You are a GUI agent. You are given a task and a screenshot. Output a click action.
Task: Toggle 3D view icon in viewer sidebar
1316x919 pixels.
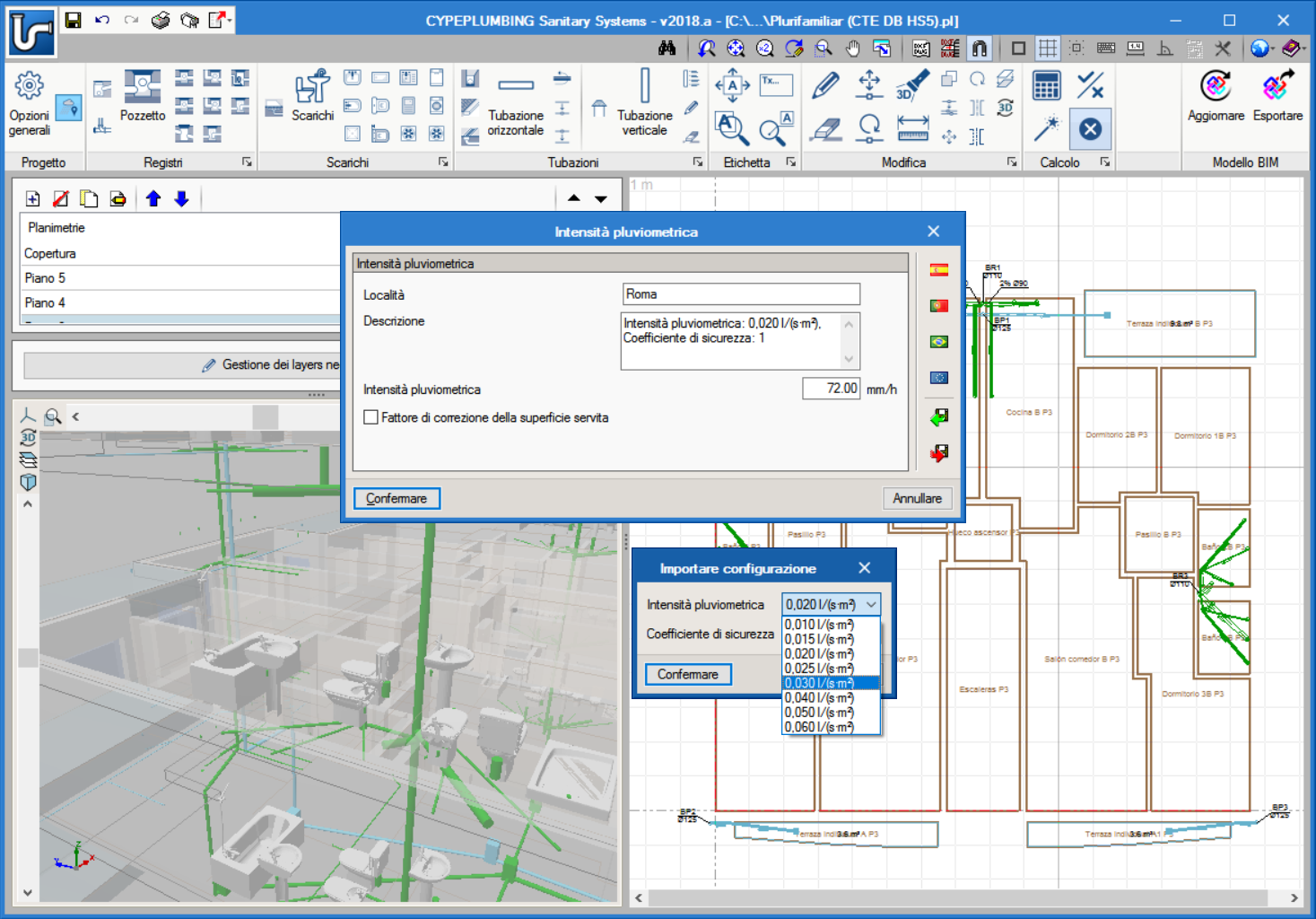(x=28, y=438)
